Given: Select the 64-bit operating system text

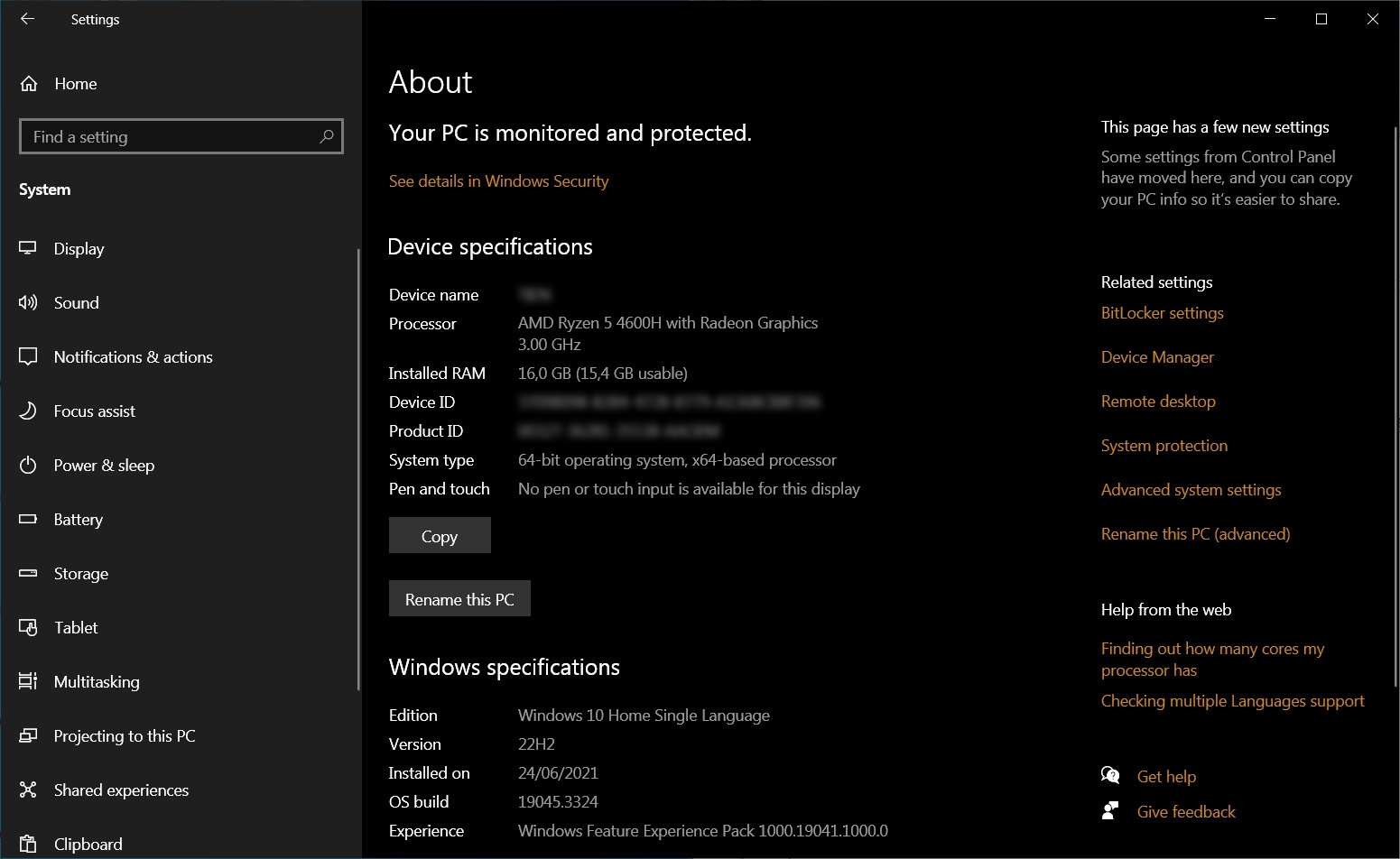Looking at the screenshot, I should (677, 460).
